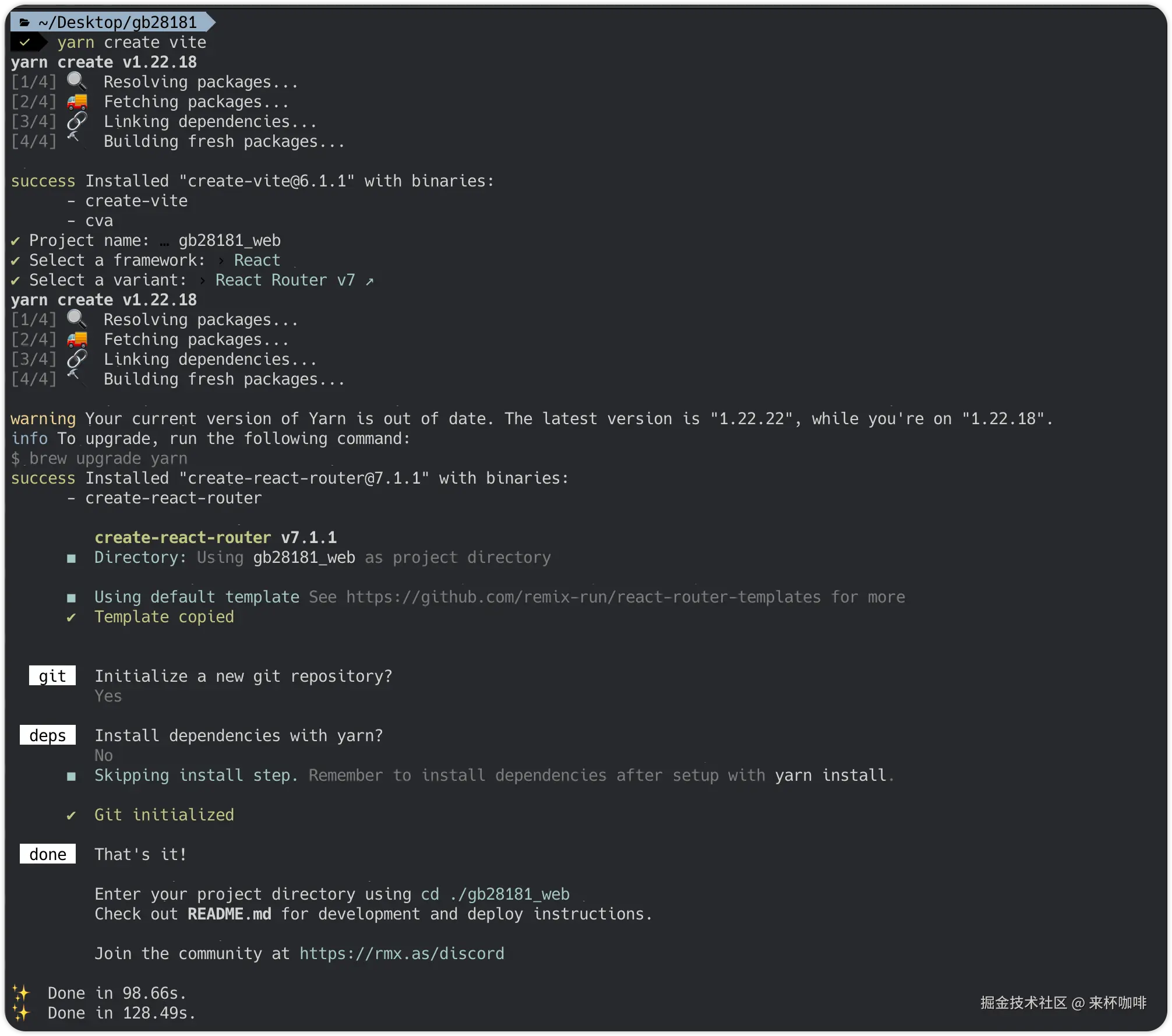Open the rmx.as/discord community link
1172x1036 pixels.
[x=402, y=953]
